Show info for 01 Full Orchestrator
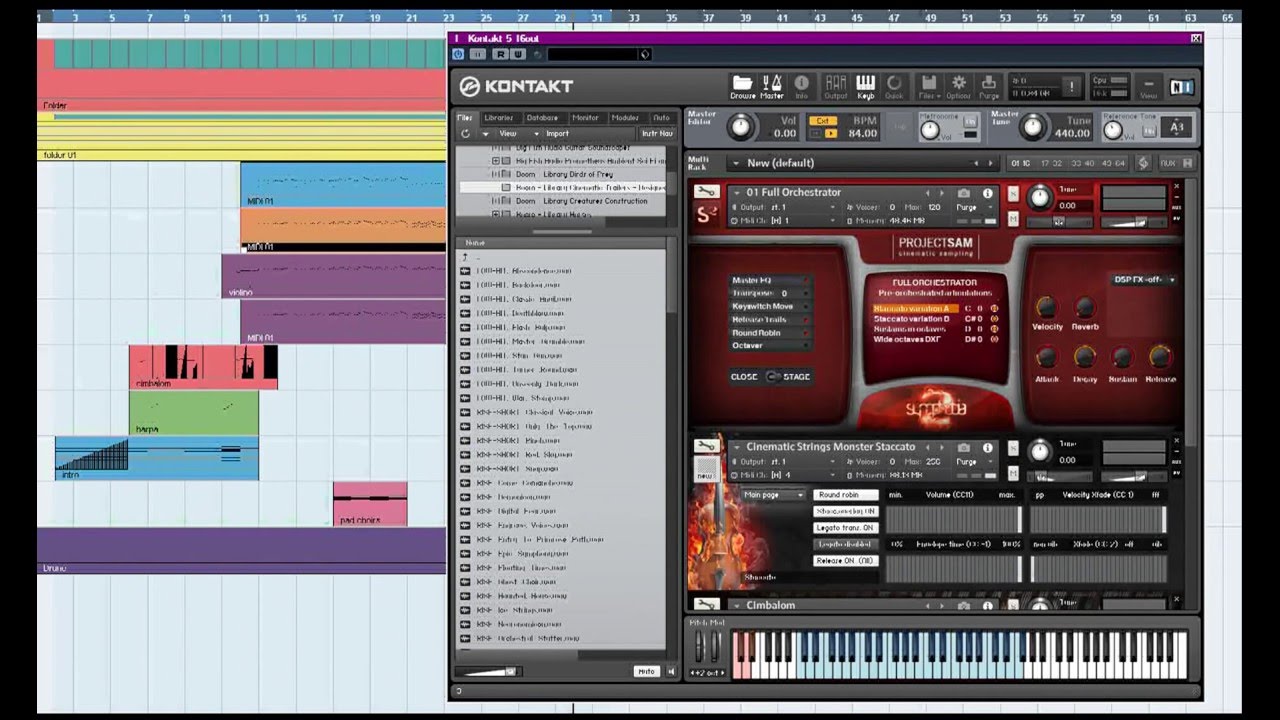 coord(988,193)
